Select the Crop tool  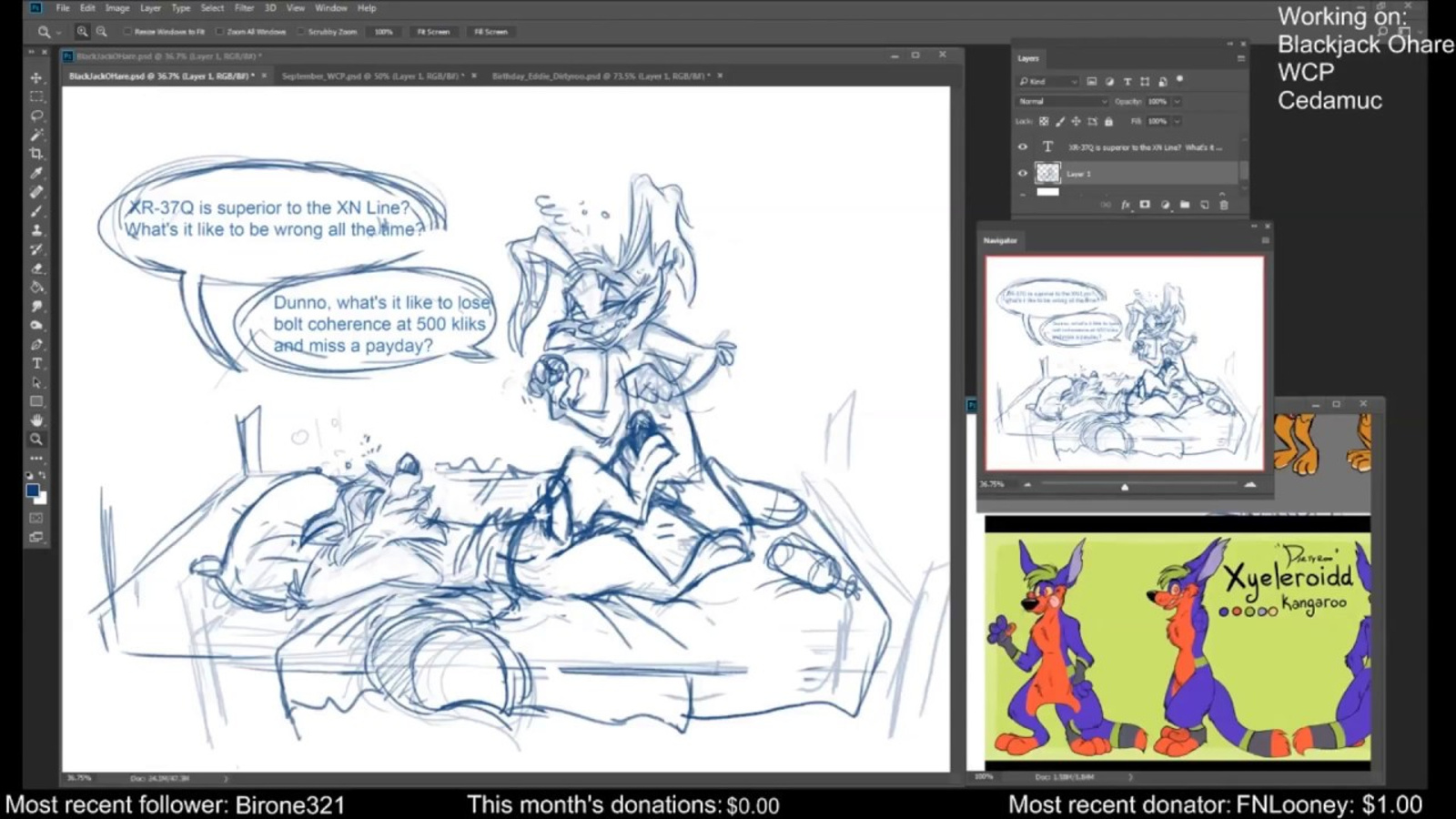(x=36, y=154)
